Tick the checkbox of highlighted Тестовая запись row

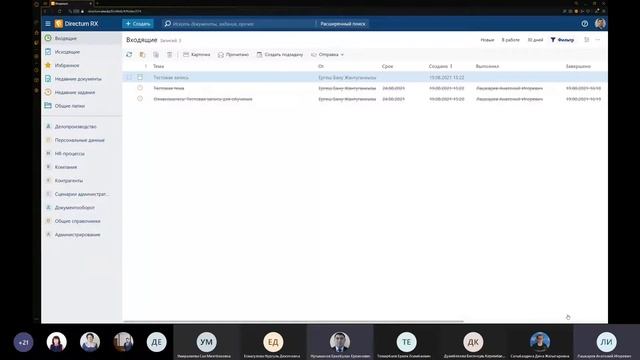(x=129, y=77)
